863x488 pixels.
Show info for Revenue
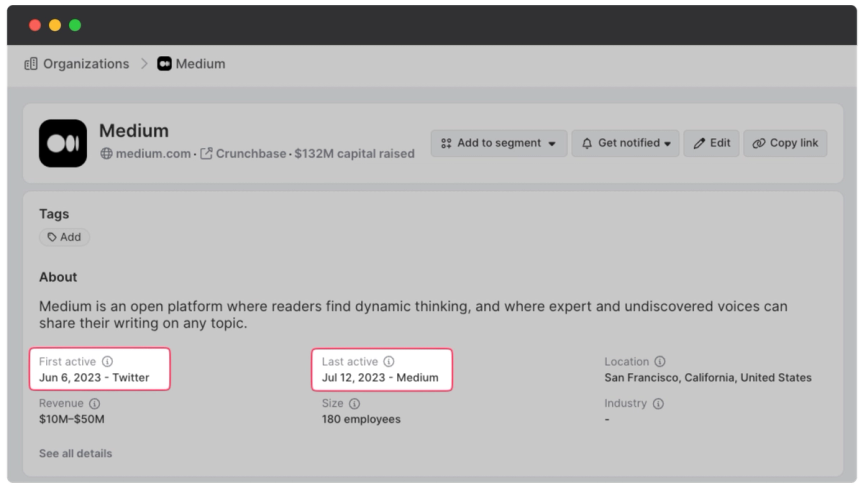click(x=95, y=403)
